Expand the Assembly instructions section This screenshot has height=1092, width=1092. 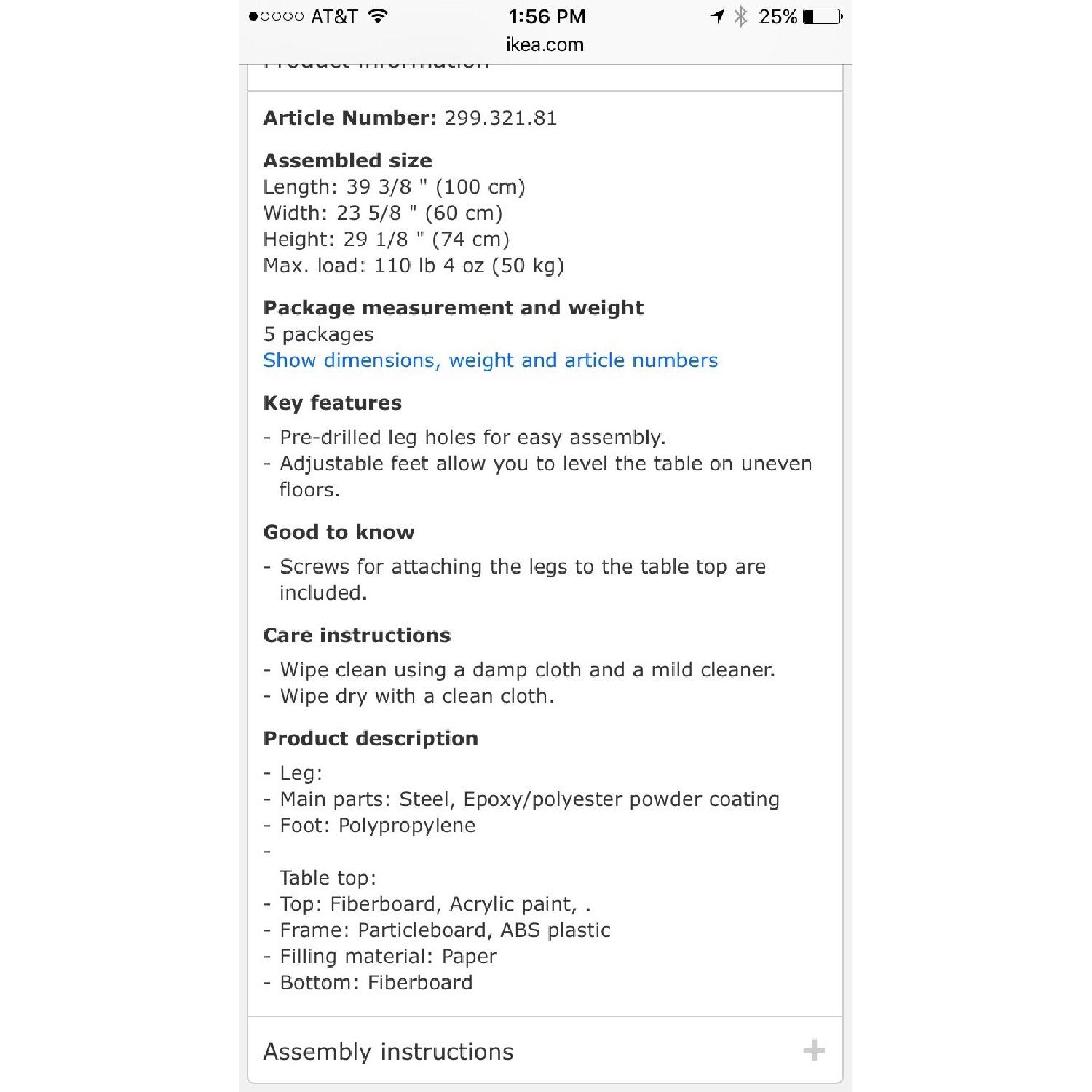point(388,1052)
